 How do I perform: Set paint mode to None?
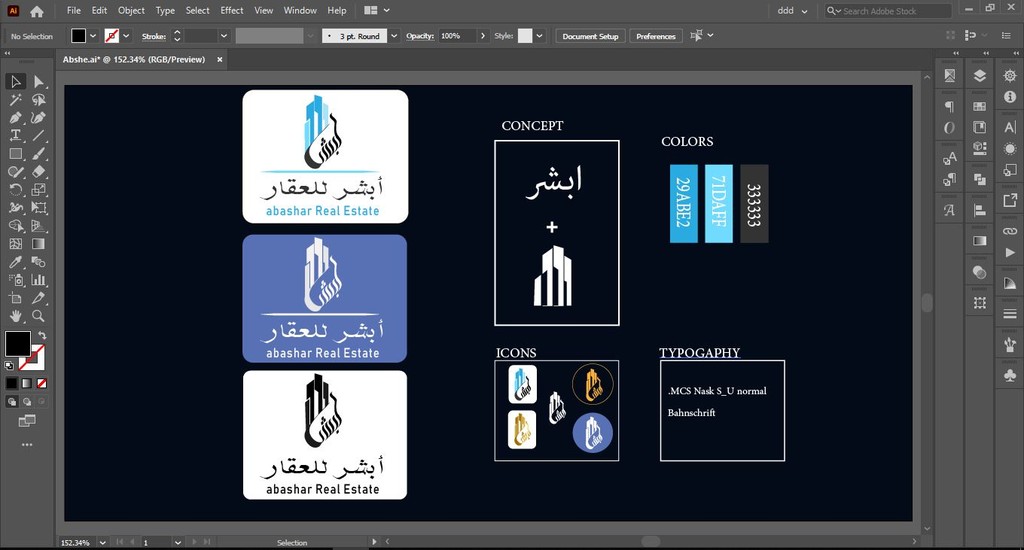(42, 383)
